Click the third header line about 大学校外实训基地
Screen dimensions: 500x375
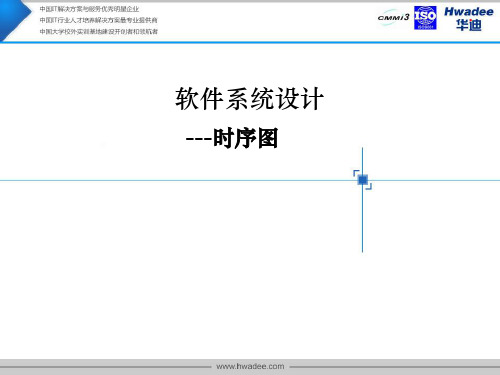pos(98,32)
